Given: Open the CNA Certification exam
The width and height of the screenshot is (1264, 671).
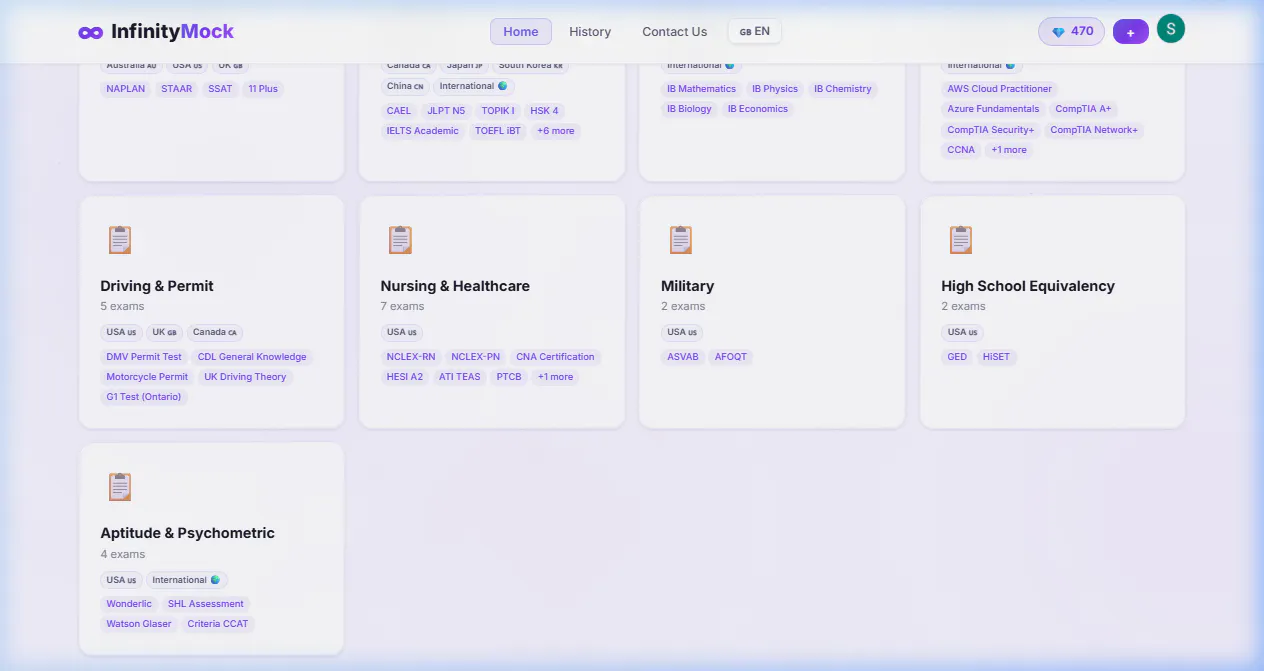Looking at the screenshot, I should (x=555, y=357).
